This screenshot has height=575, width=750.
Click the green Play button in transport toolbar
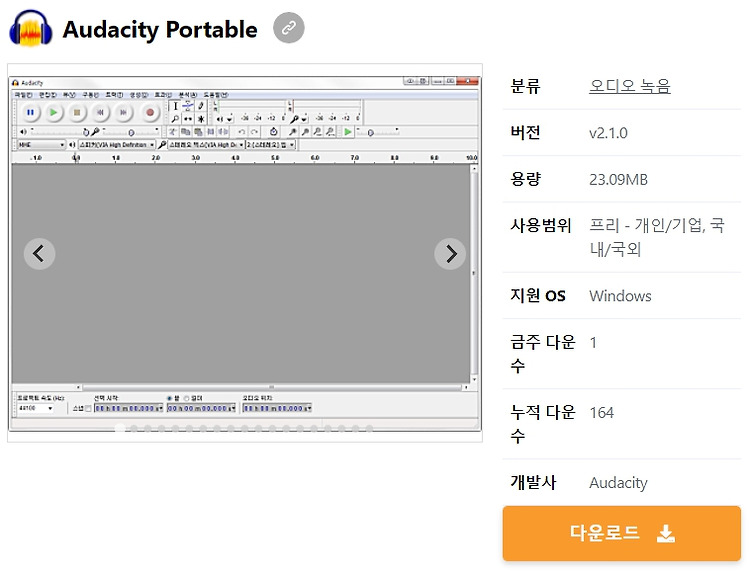tap(54, 112)
